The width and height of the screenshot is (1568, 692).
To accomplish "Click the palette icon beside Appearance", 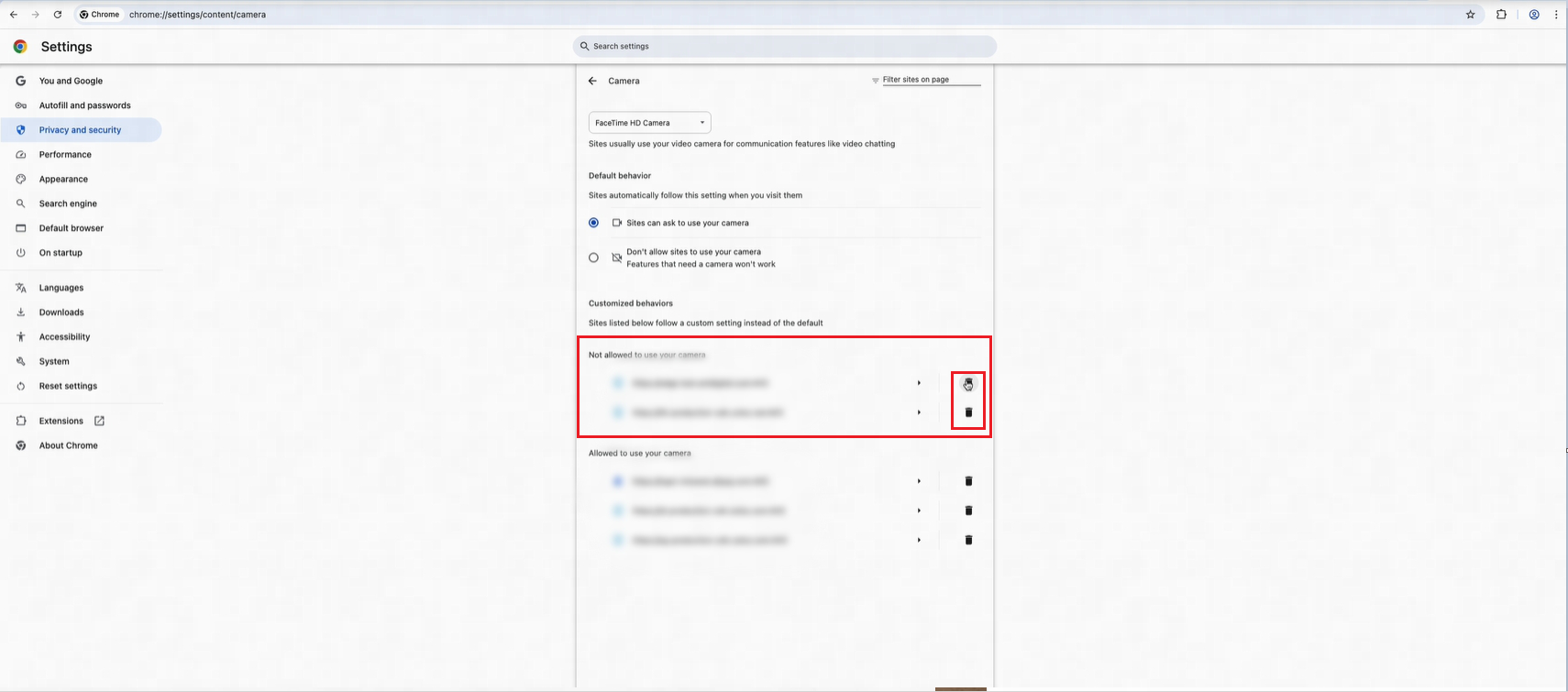I will point(20,180).
